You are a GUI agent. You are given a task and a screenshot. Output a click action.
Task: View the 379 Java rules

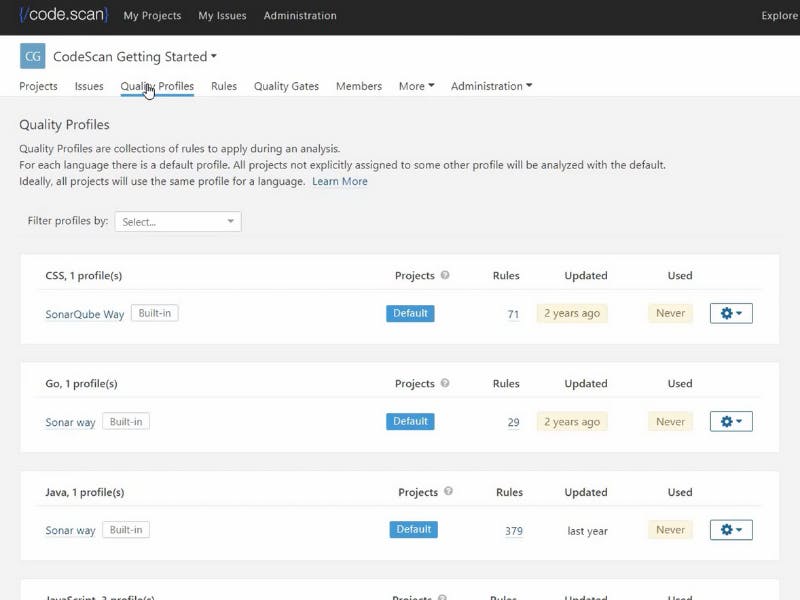(x=514, y=531)
